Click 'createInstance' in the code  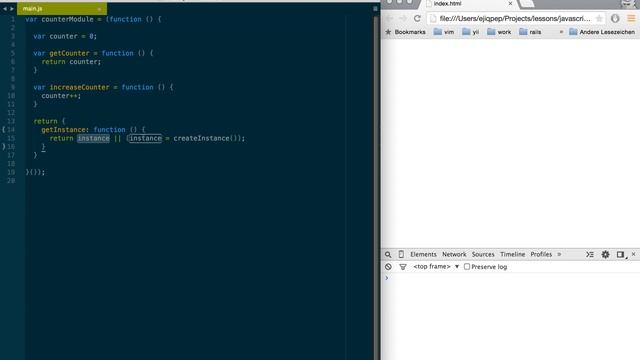[x=201, y=138]
